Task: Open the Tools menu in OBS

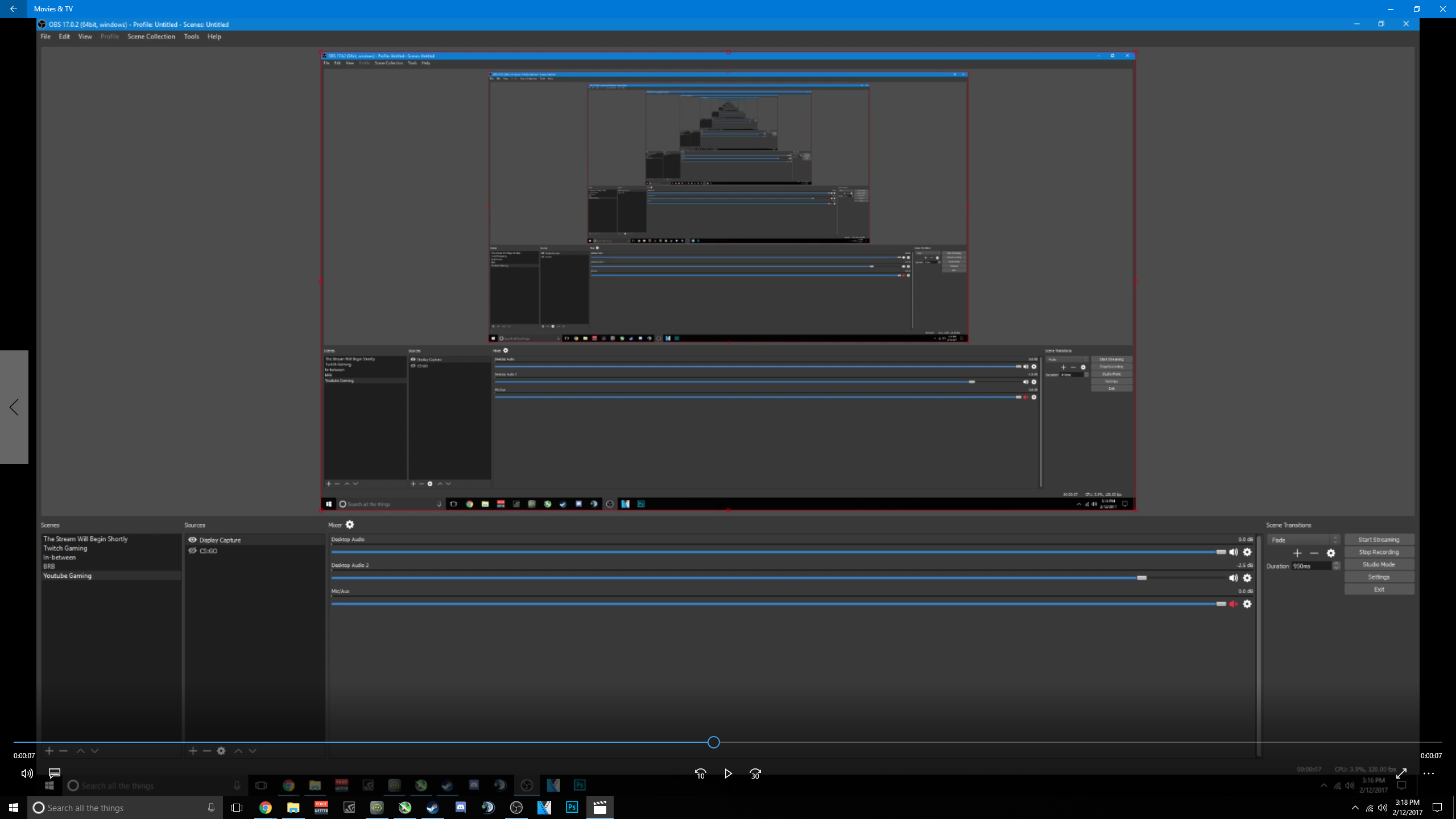Action: click(191, 36)
